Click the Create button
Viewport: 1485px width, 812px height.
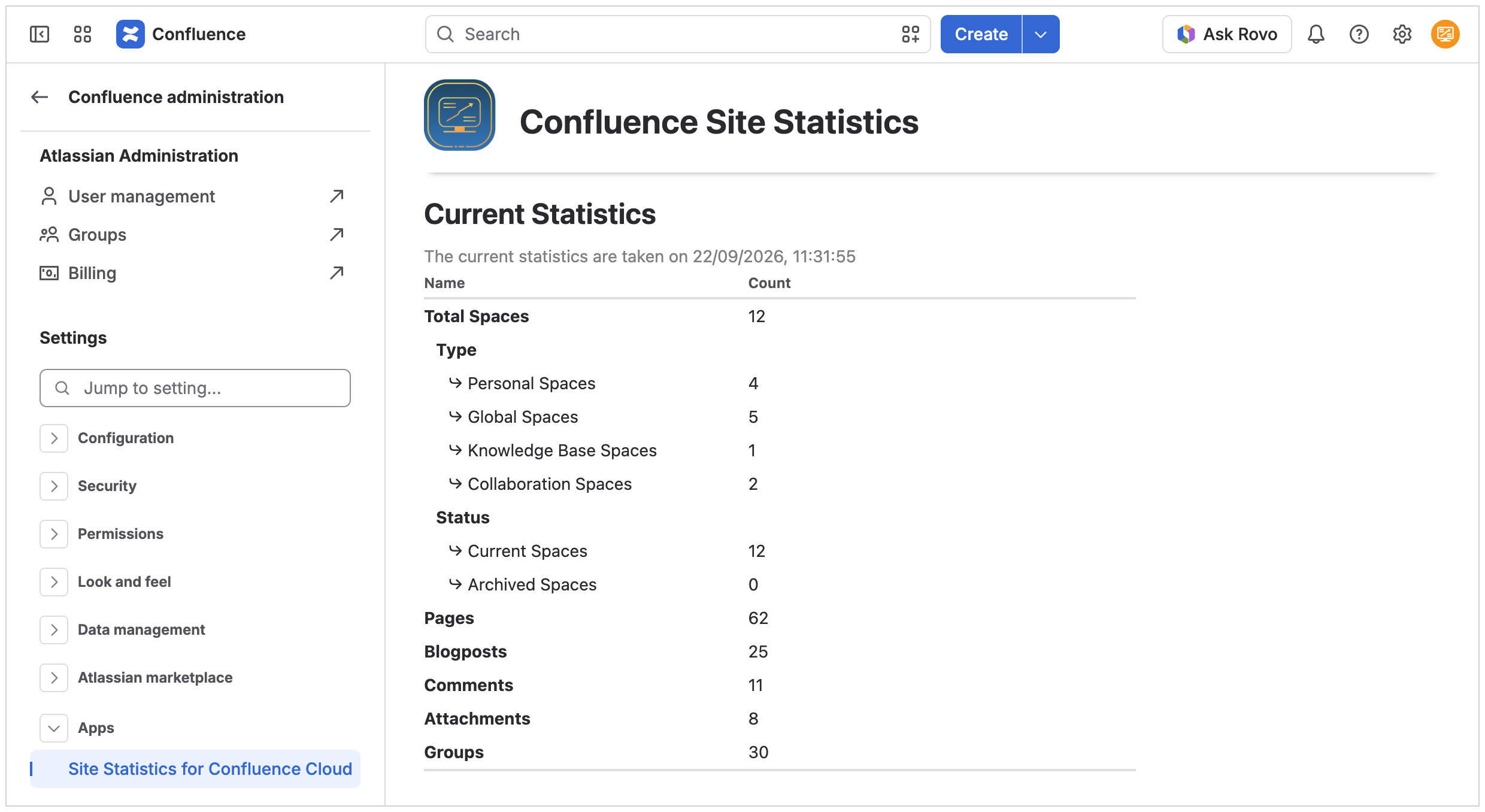981,34
